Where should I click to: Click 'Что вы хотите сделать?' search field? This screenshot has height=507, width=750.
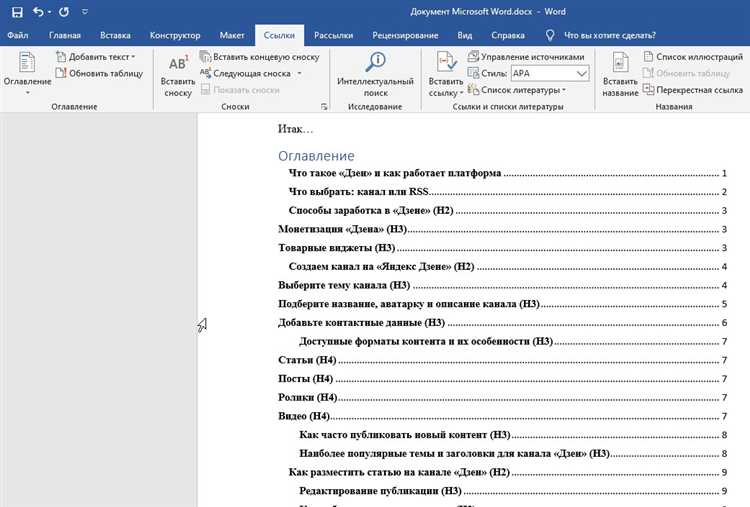pos(610,35)
